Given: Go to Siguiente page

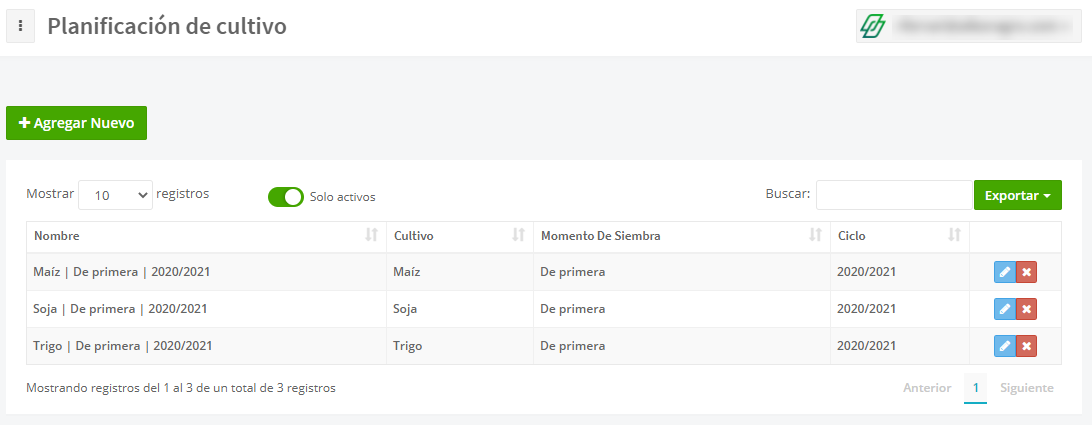Looking at the screenshot, I should tap(1026, 388).
